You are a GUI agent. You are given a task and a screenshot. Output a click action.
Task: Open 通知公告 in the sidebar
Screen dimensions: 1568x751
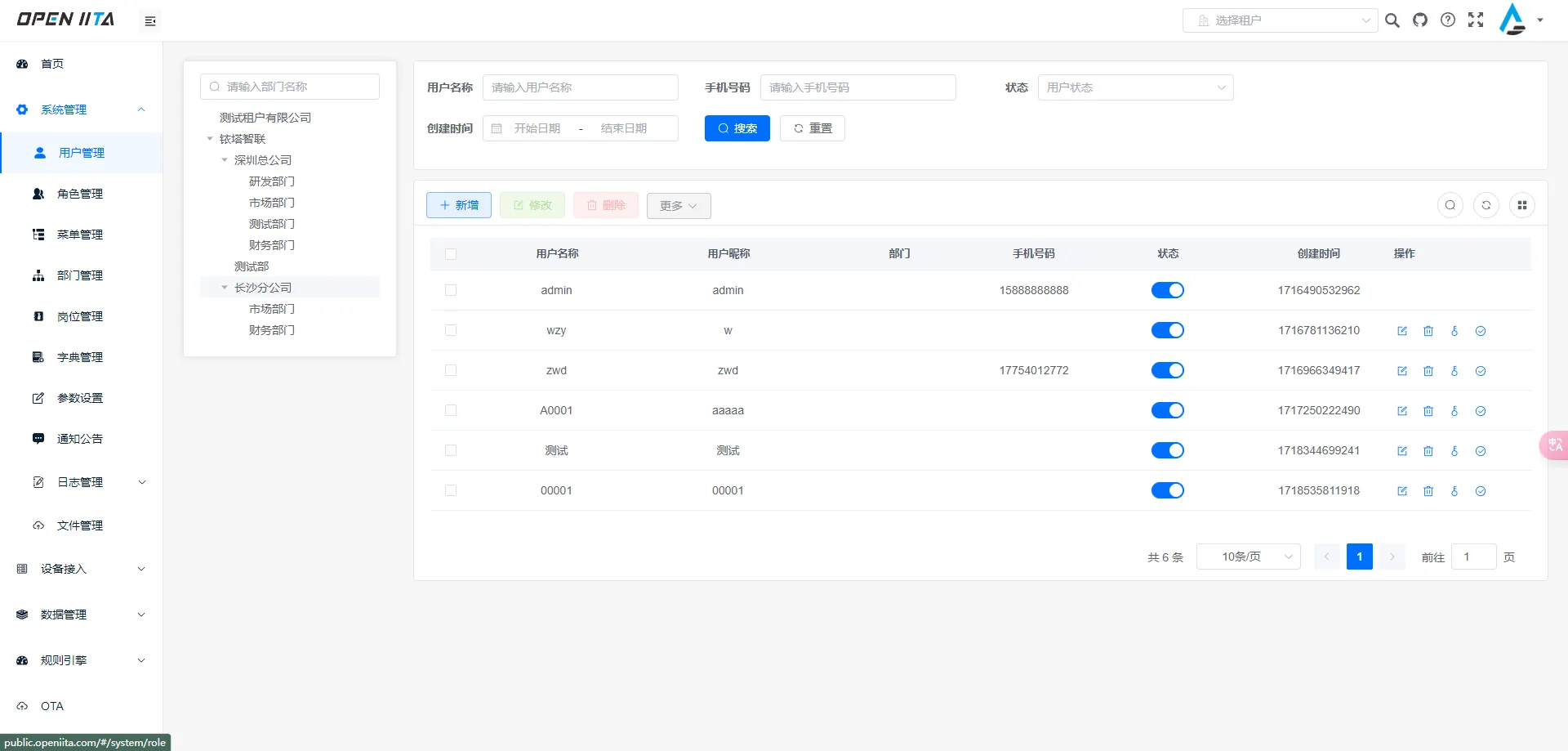(x=82, y=439)
